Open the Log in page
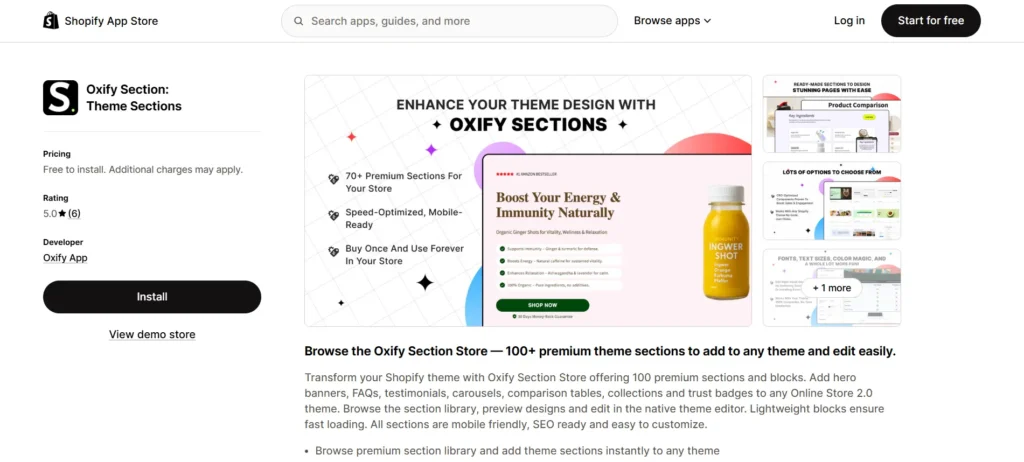 [x=849, y=21]
